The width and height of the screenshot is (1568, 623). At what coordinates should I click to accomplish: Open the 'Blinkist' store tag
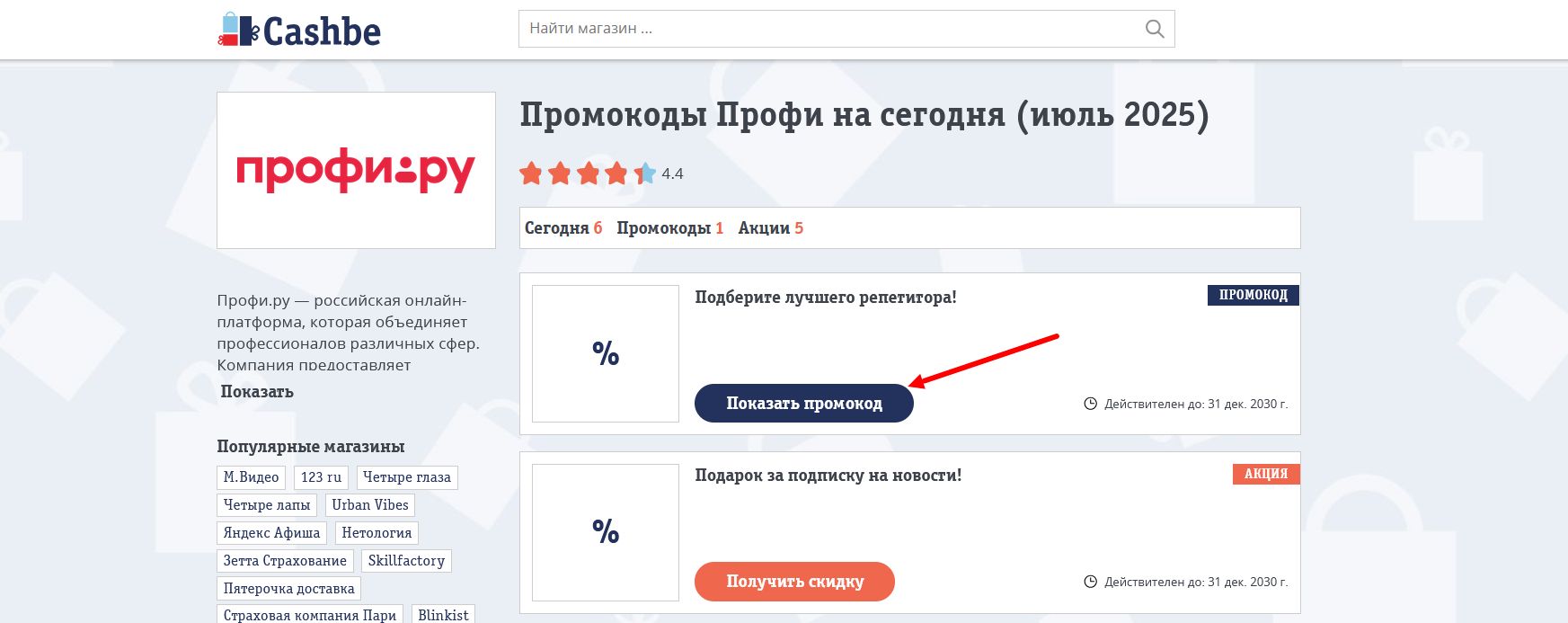coord(443,615)
